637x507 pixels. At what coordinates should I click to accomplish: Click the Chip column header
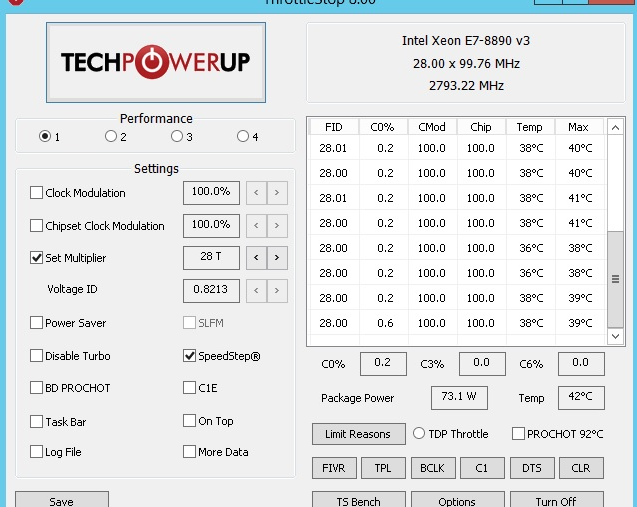click(x=481, y=127)
